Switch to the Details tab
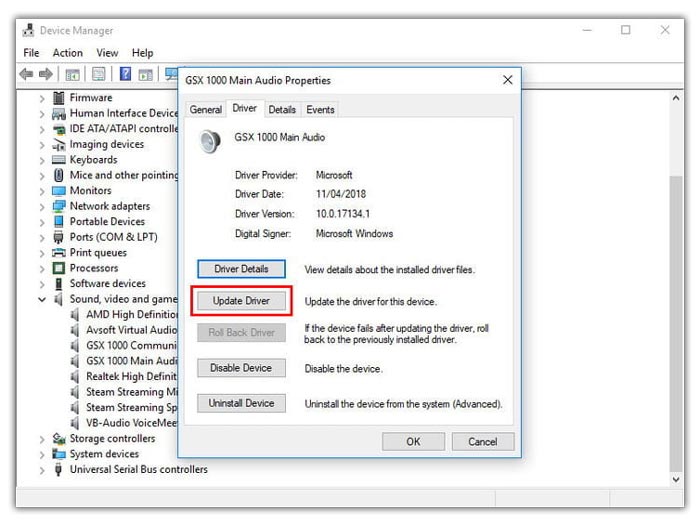The height and width of the screenshot is (525, 700). [282, 109]
